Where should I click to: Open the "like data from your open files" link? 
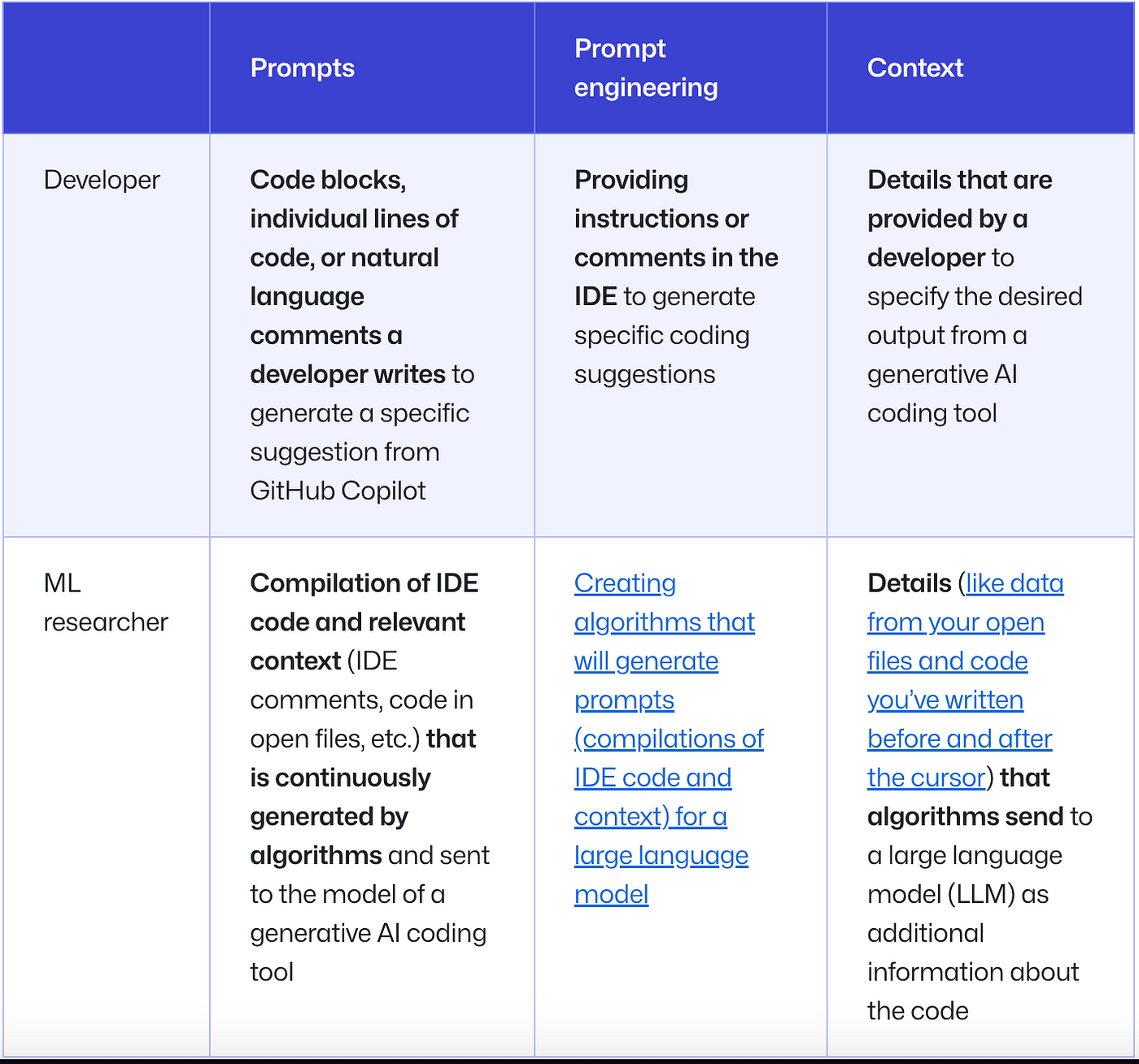(965, 622)
